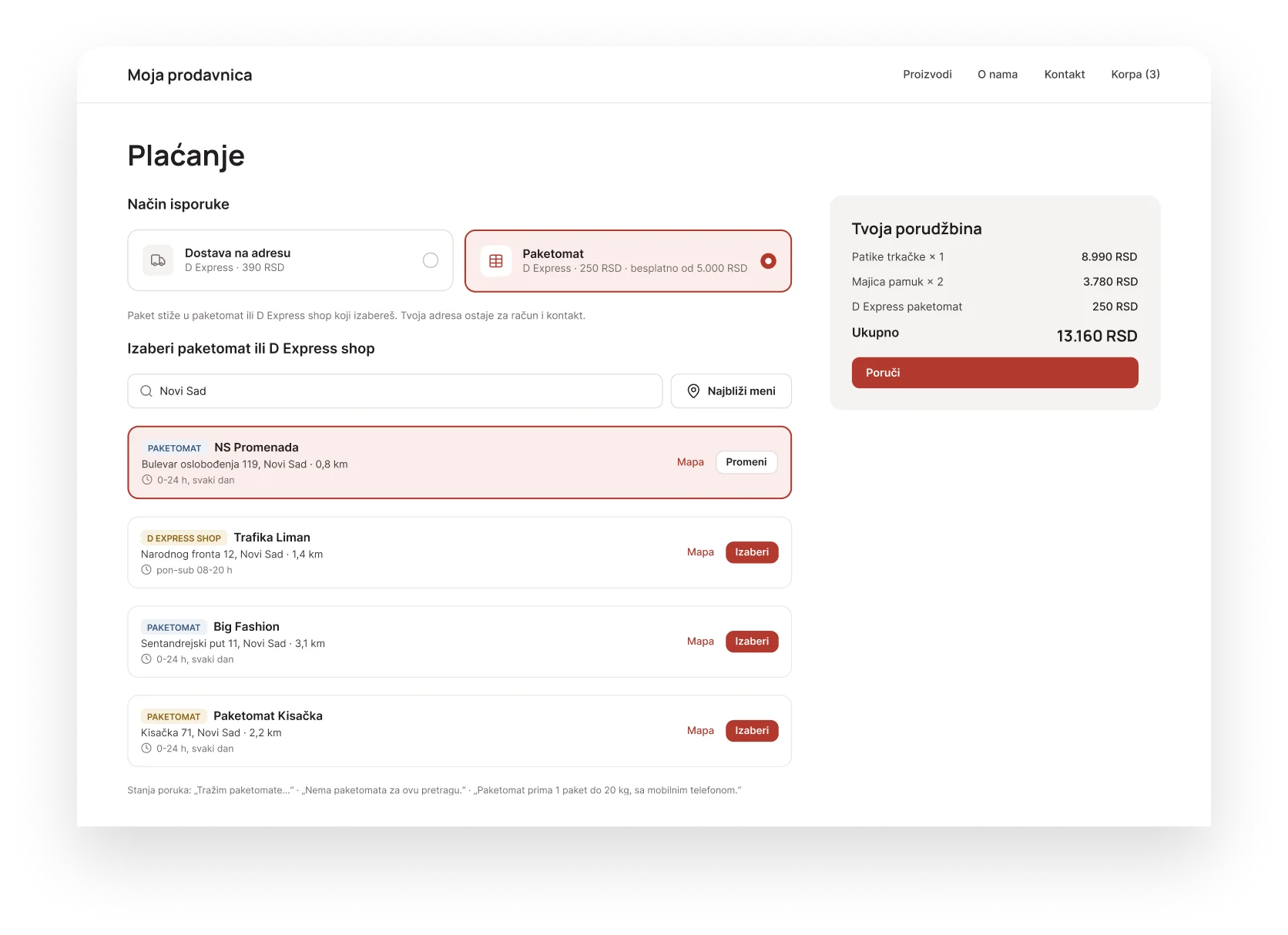Select the Dostava na adresu radio button
The image size is (1288, 935).
coord(431,260)
